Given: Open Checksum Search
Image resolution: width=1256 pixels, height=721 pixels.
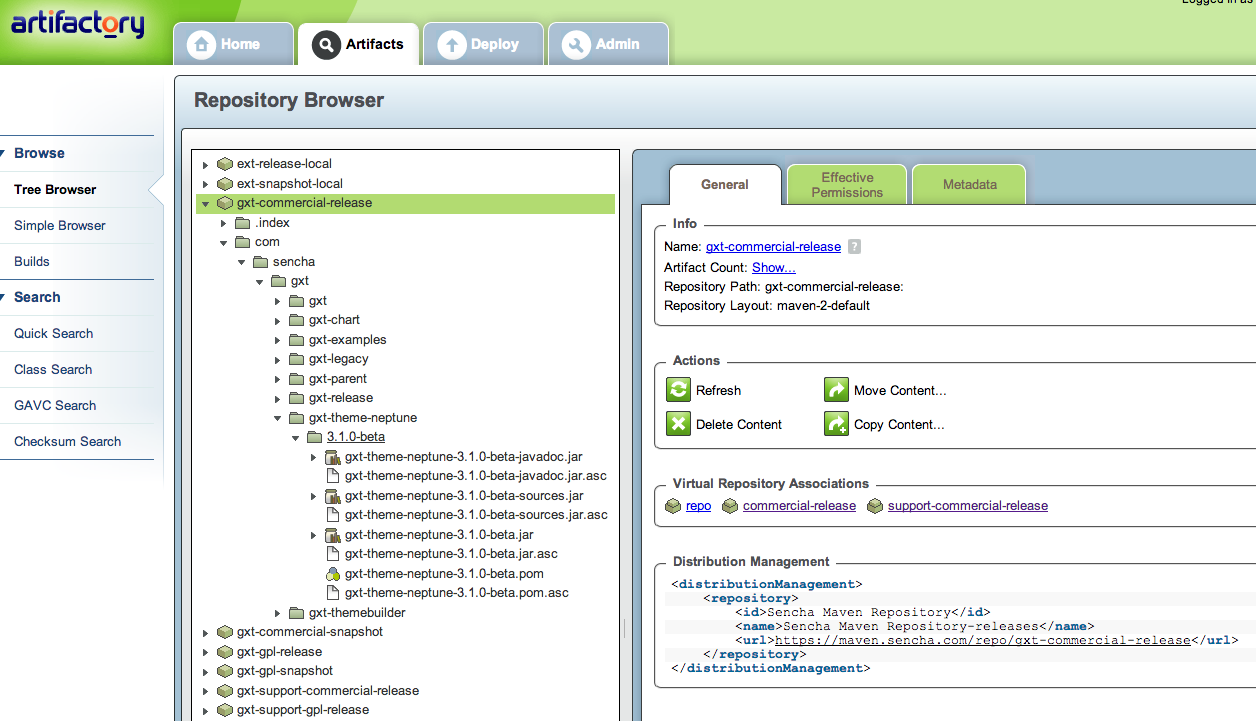Looking at the screenshot, I should coord(67,441).
